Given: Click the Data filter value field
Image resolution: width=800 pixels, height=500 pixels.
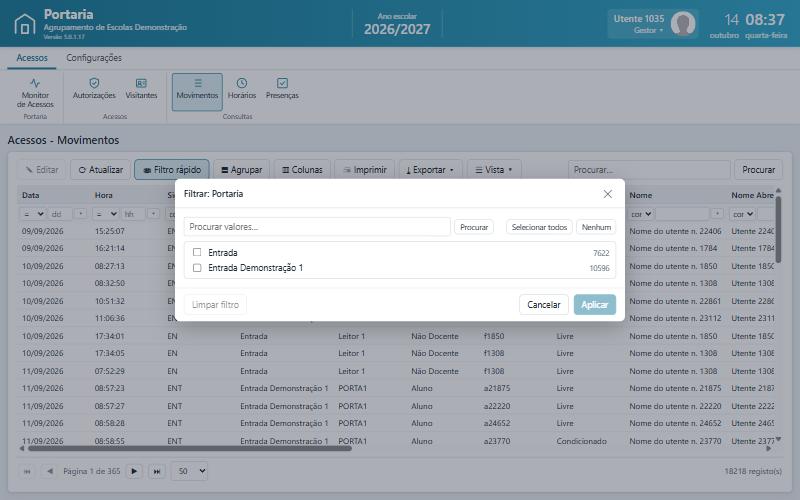Looking at the screenshot, I should [x=60, y=214].
